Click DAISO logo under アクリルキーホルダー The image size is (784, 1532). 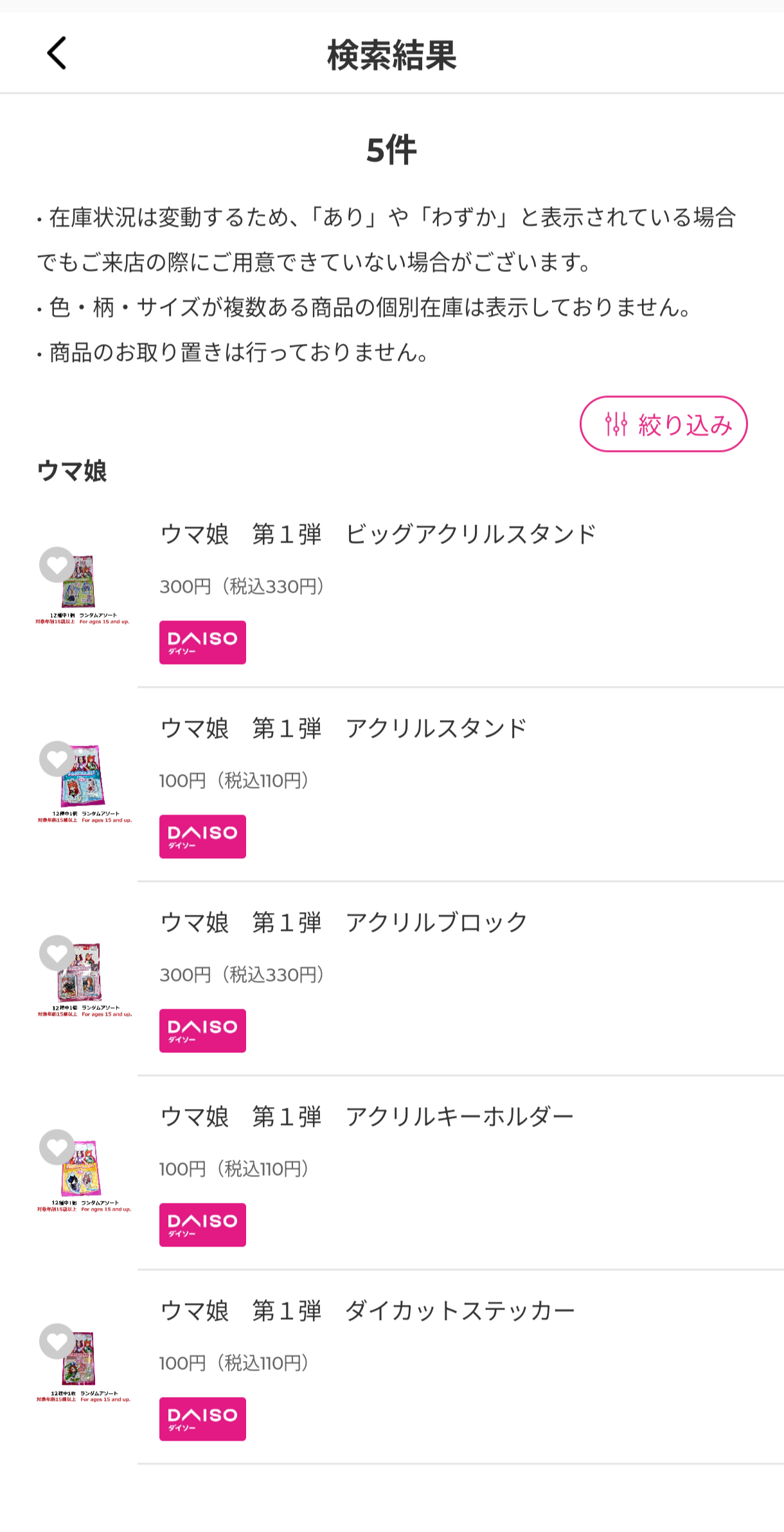tap(202, 1225)
